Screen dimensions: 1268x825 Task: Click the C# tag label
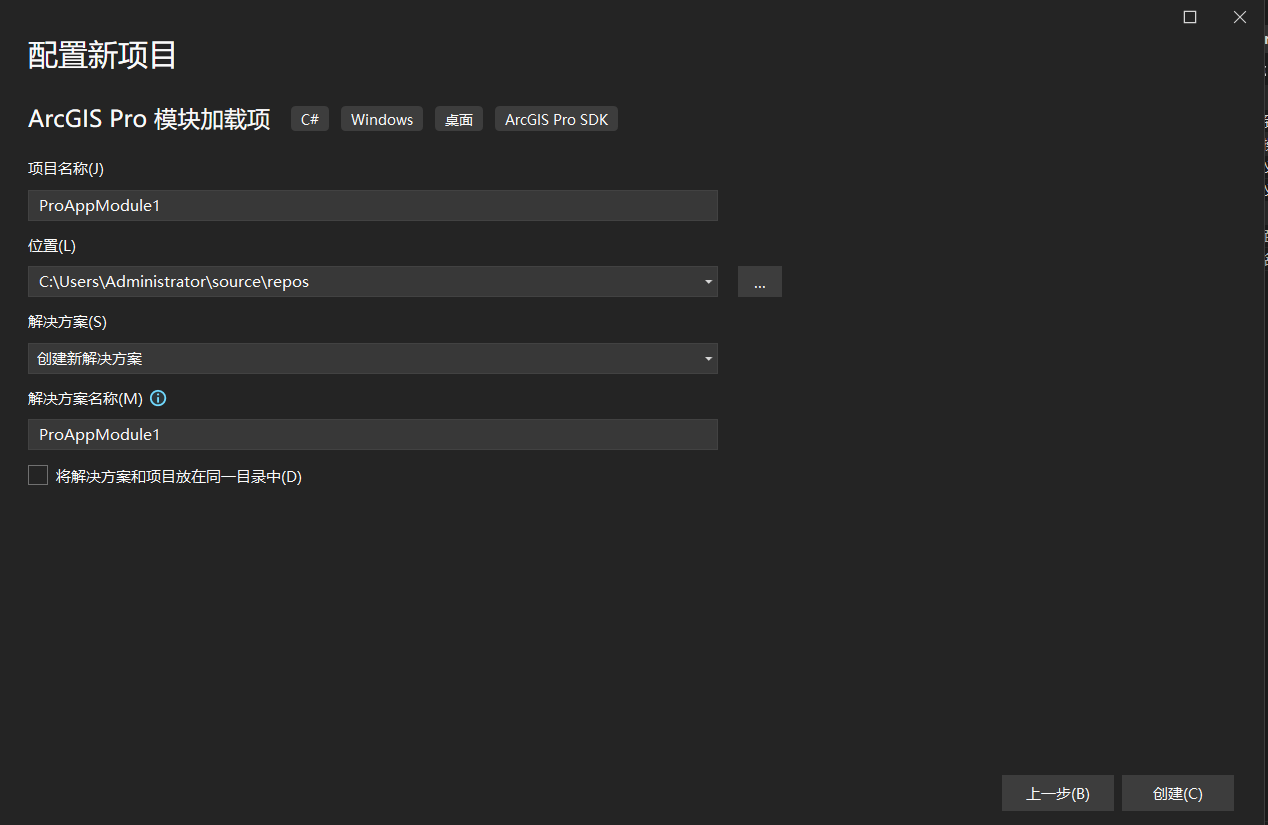click(310, 119)
